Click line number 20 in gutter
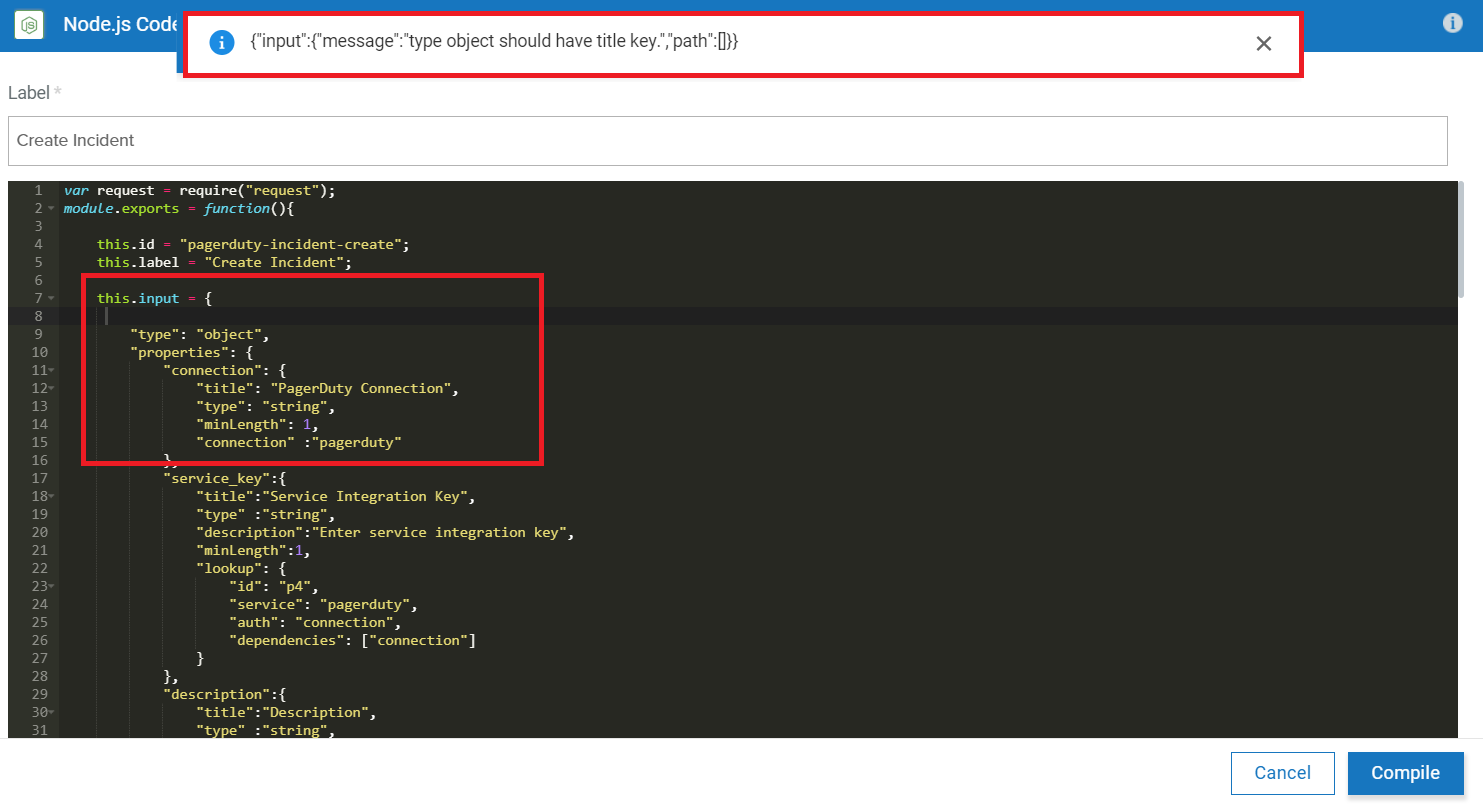The height and width of the screenshot is (805, 1483). coord(38,532)
